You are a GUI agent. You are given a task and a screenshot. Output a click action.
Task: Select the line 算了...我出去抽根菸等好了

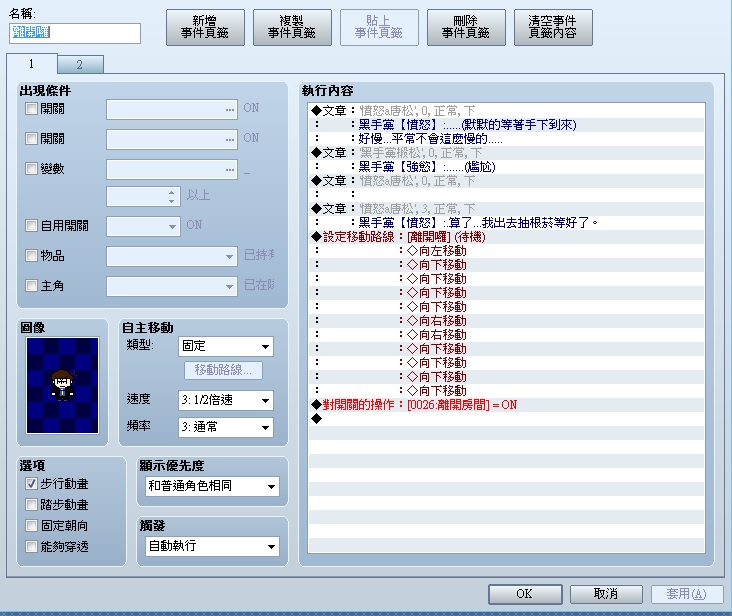(506, 223)
